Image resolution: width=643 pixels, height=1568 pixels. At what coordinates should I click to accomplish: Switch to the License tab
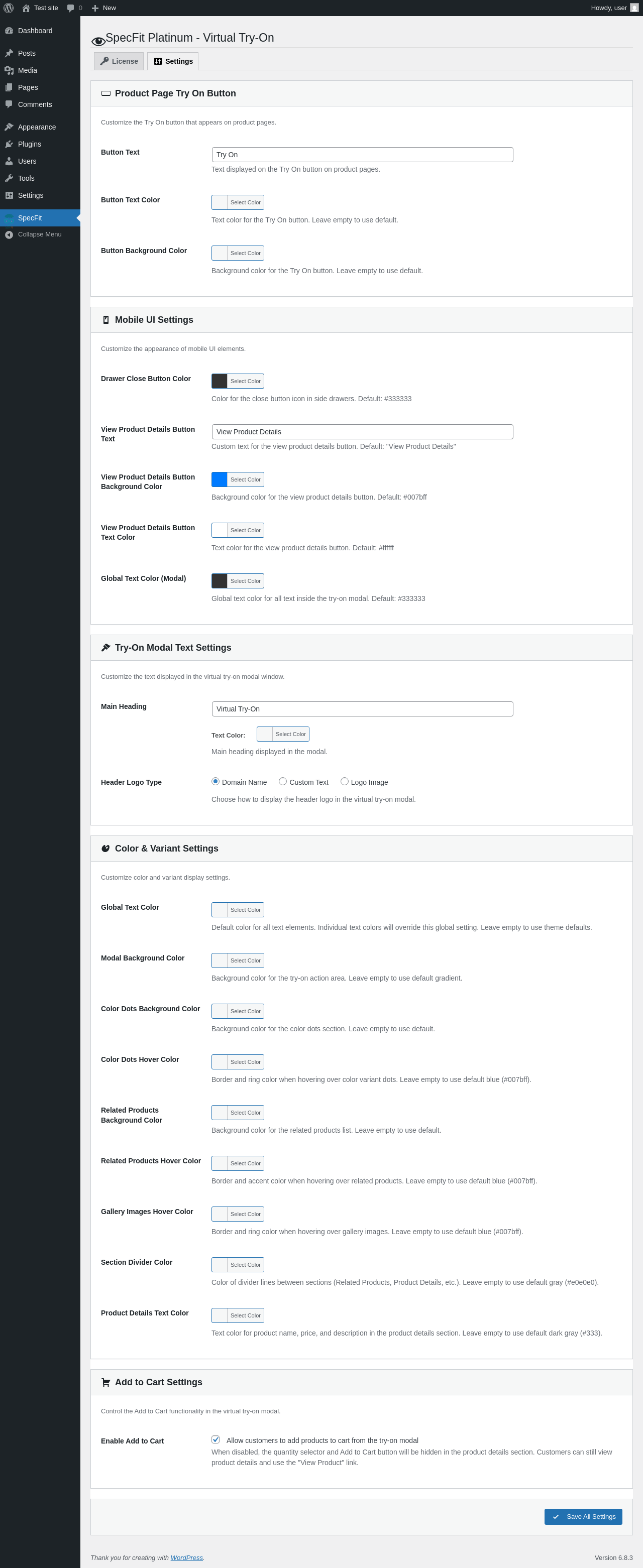120,61
